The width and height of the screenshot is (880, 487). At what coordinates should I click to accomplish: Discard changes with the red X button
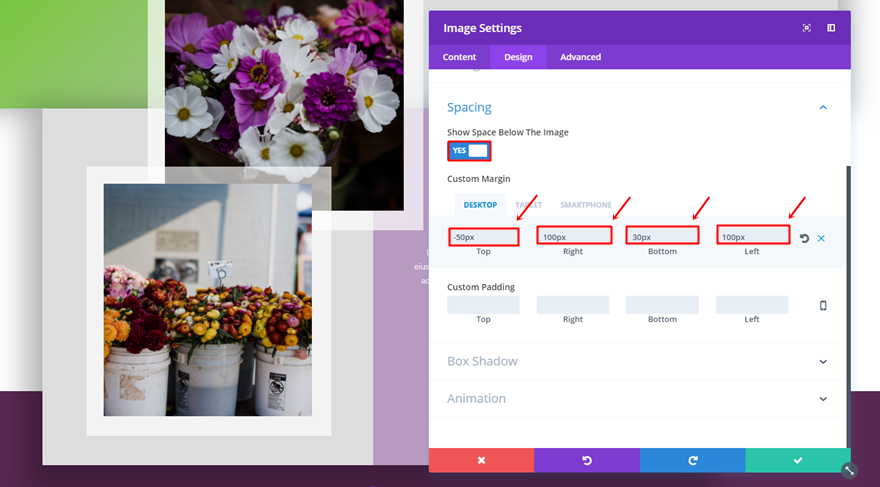(x=482, y=460)
